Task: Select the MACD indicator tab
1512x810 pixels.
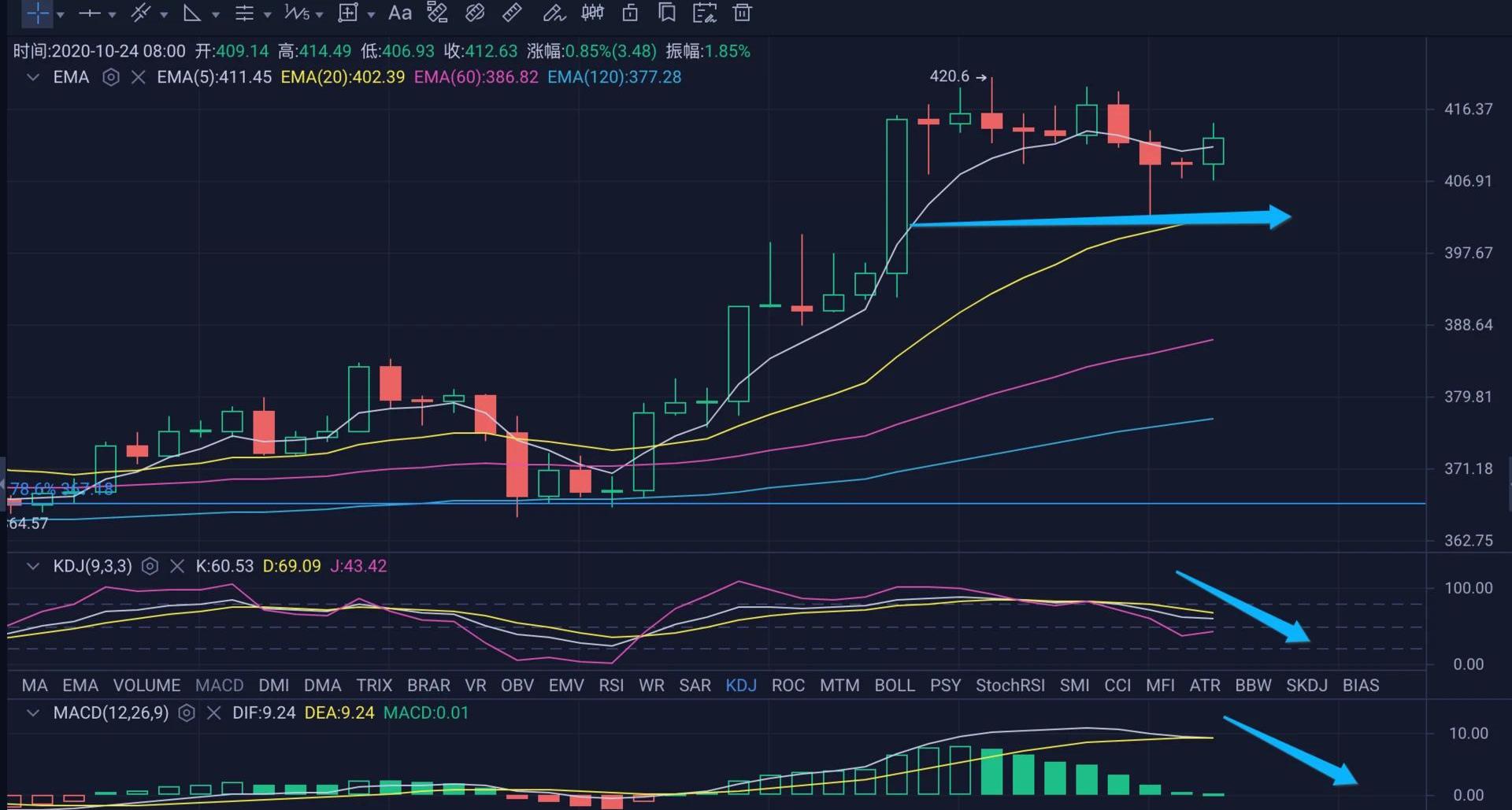Action: pyautogui.click(x=219, y=686)
